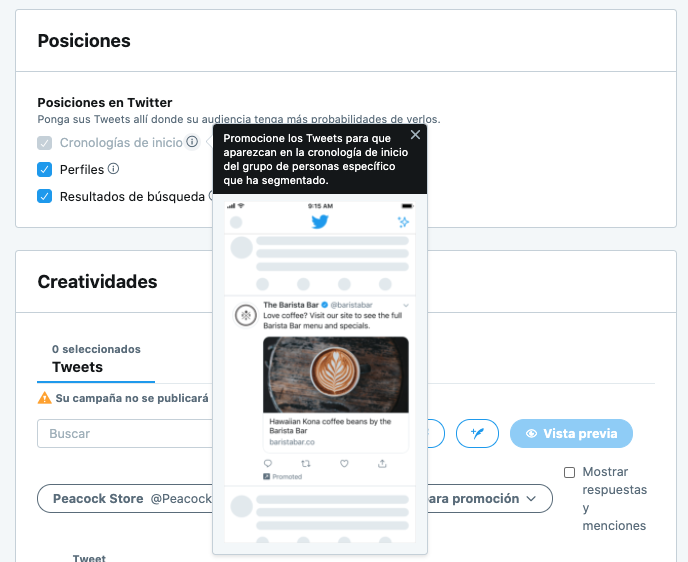Viewport: 688px width, 562px height.
Task: Focus the Buscar search field
Action: (125, 433)
